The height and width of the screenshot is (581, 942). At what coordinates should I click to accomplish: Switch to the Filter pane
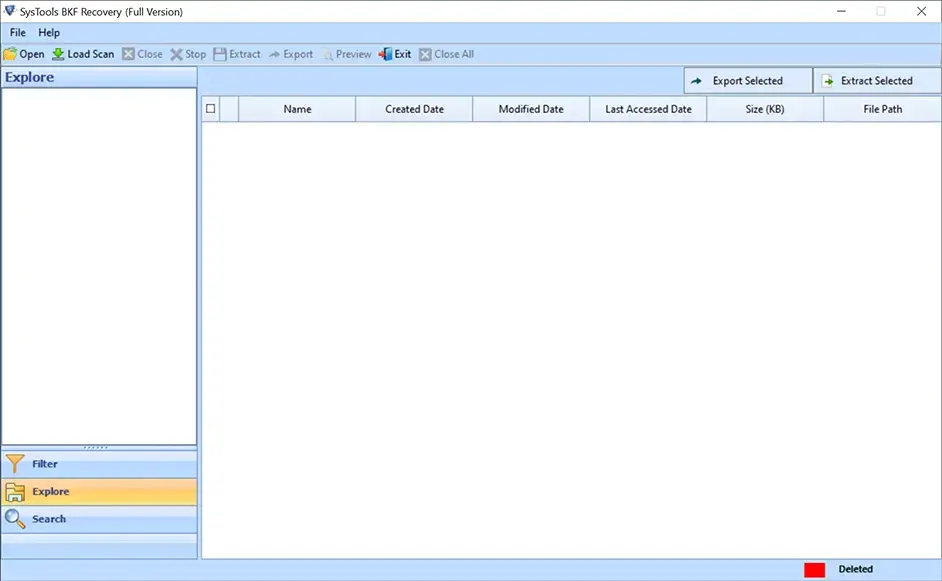[99, 464]
